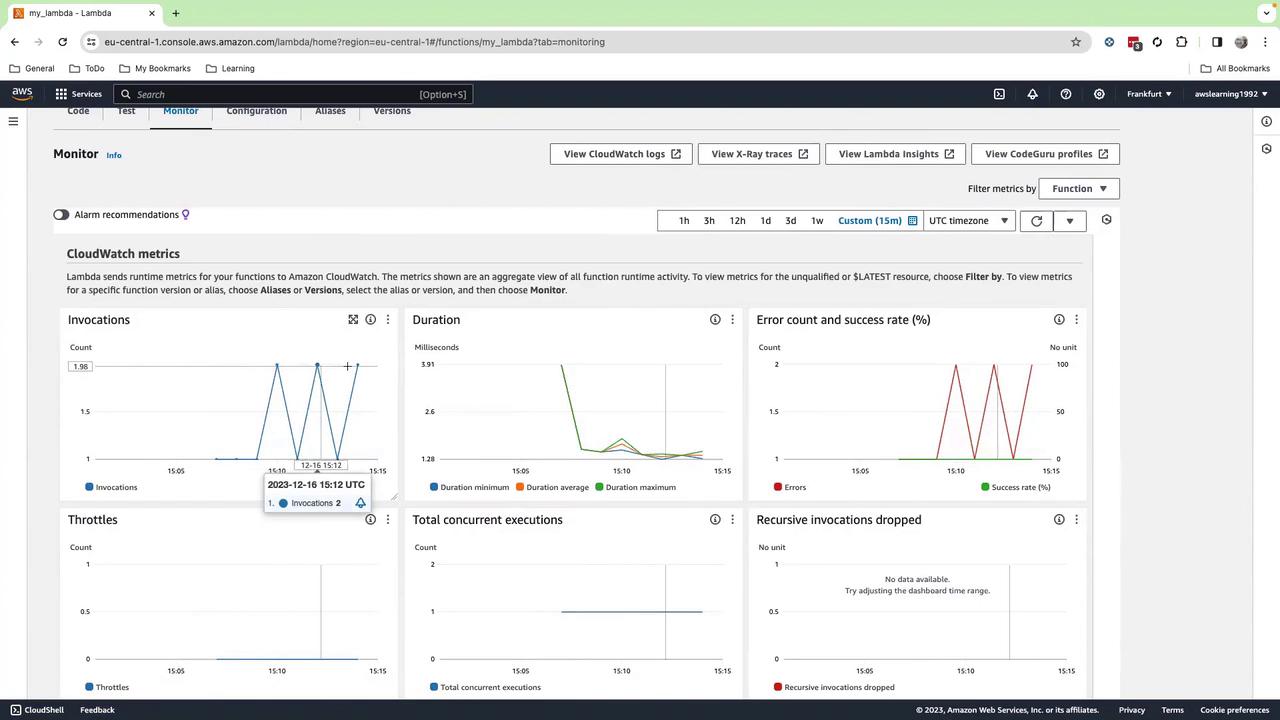
Task: Click the notifications bell icon
Action: 1032,94
